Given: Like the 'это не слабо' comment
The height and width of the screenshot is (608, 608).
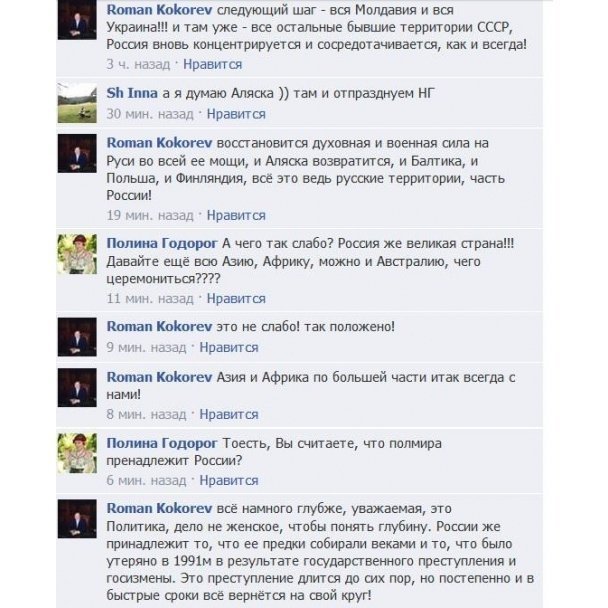Looking at the screenshot, I should (229, 347).
